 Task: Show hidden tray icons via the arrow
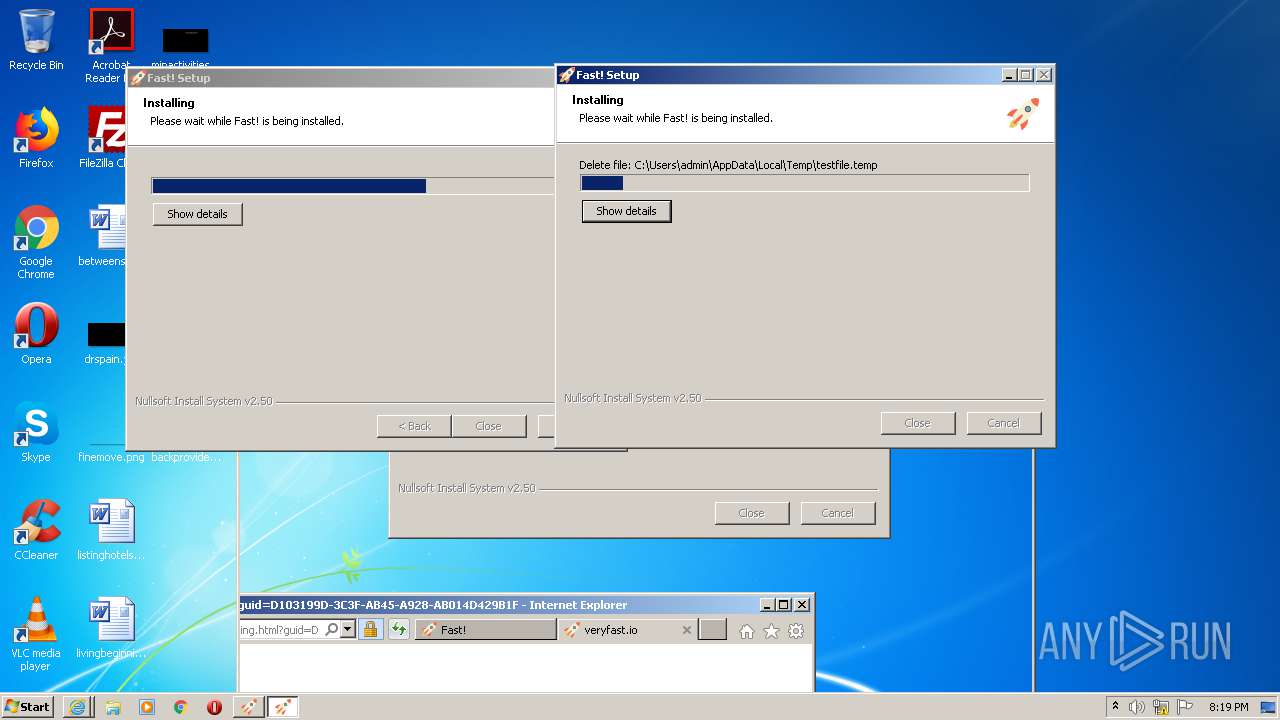pos(1115,707)
